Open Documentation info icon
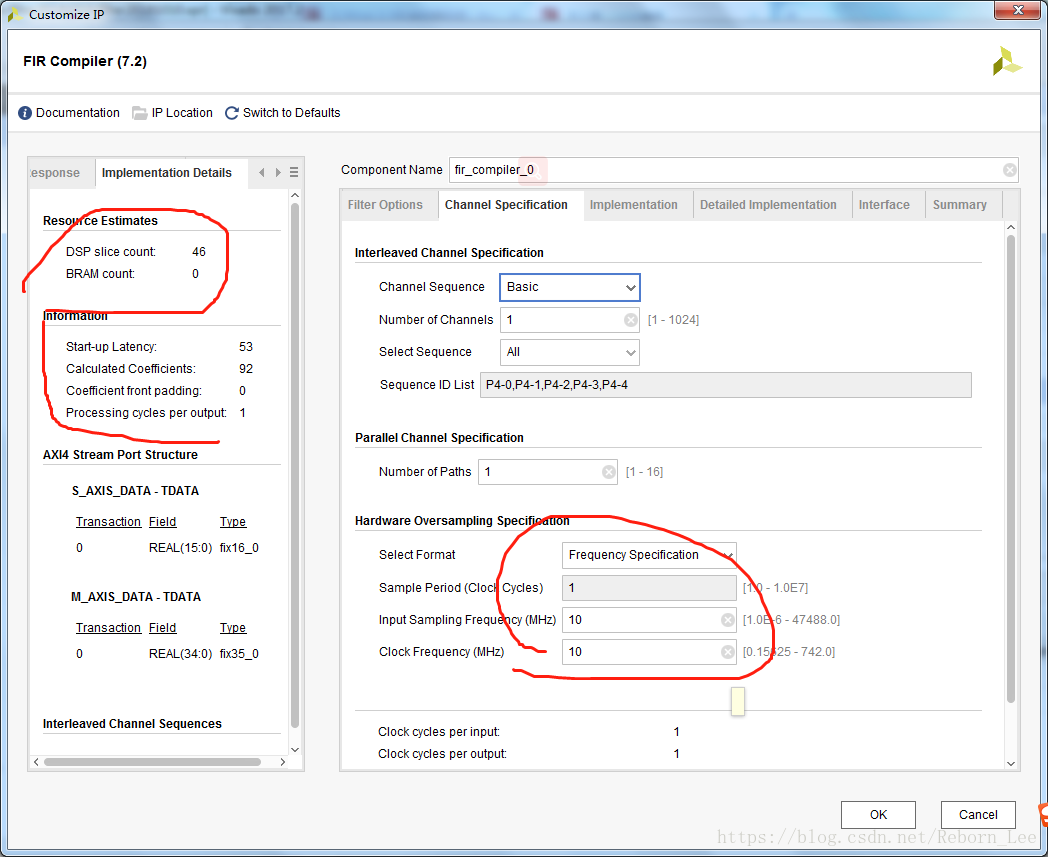1048x857 pixels. (25, 113)
